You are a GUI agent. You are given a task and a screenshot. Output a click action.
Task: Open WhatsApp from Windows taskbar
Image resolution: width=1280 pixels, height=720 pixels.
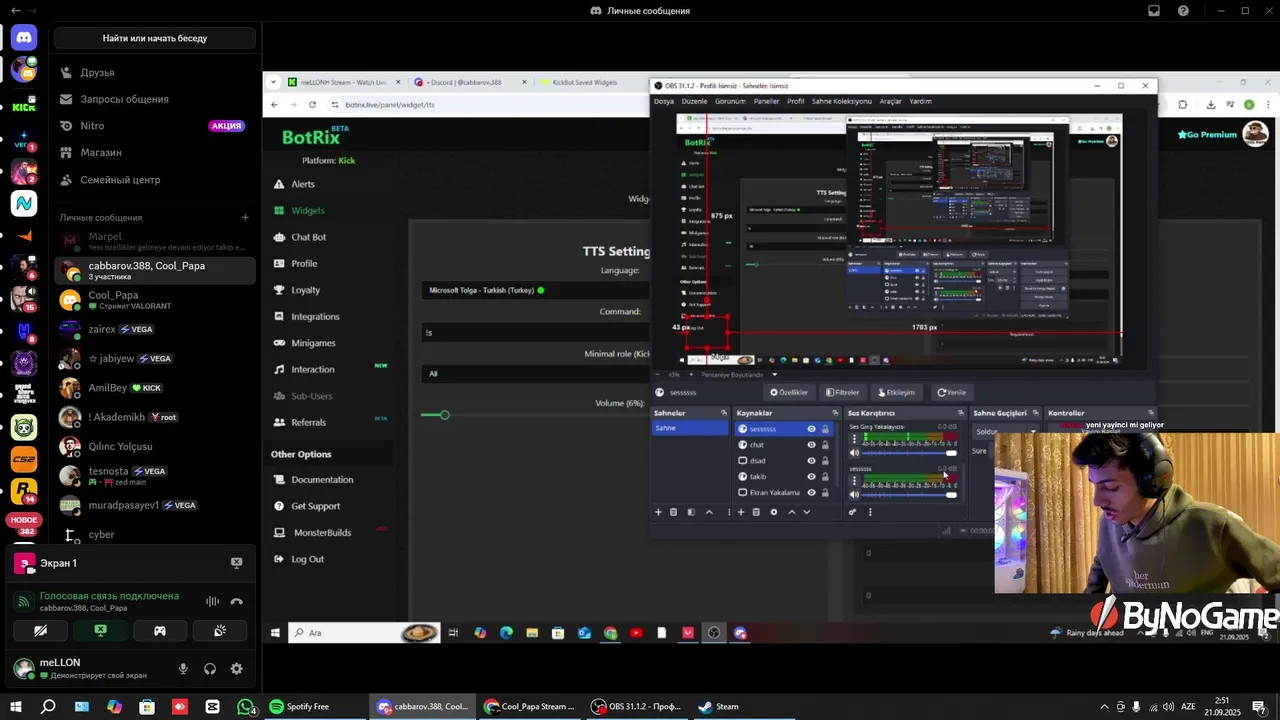[x=246, y=707]
